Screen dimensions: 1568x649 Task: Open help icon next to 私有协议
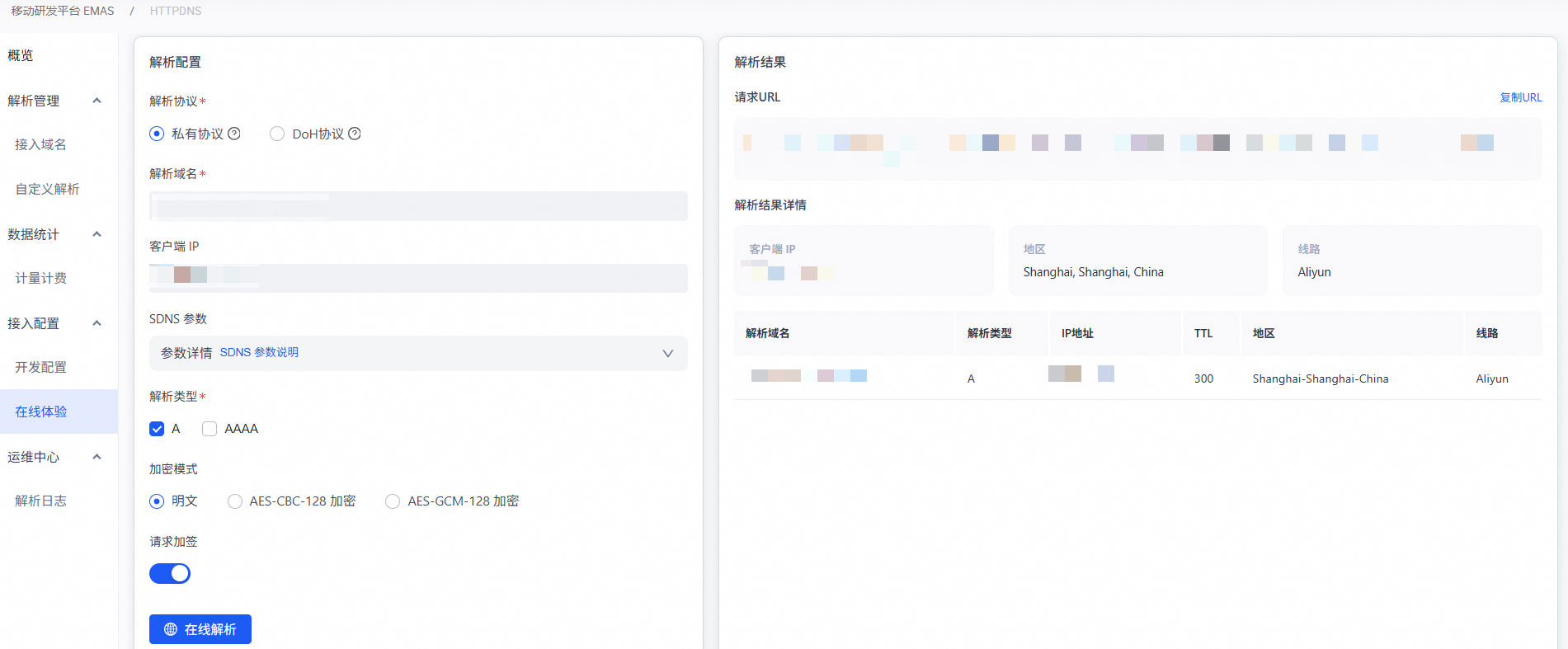[234, 134]
